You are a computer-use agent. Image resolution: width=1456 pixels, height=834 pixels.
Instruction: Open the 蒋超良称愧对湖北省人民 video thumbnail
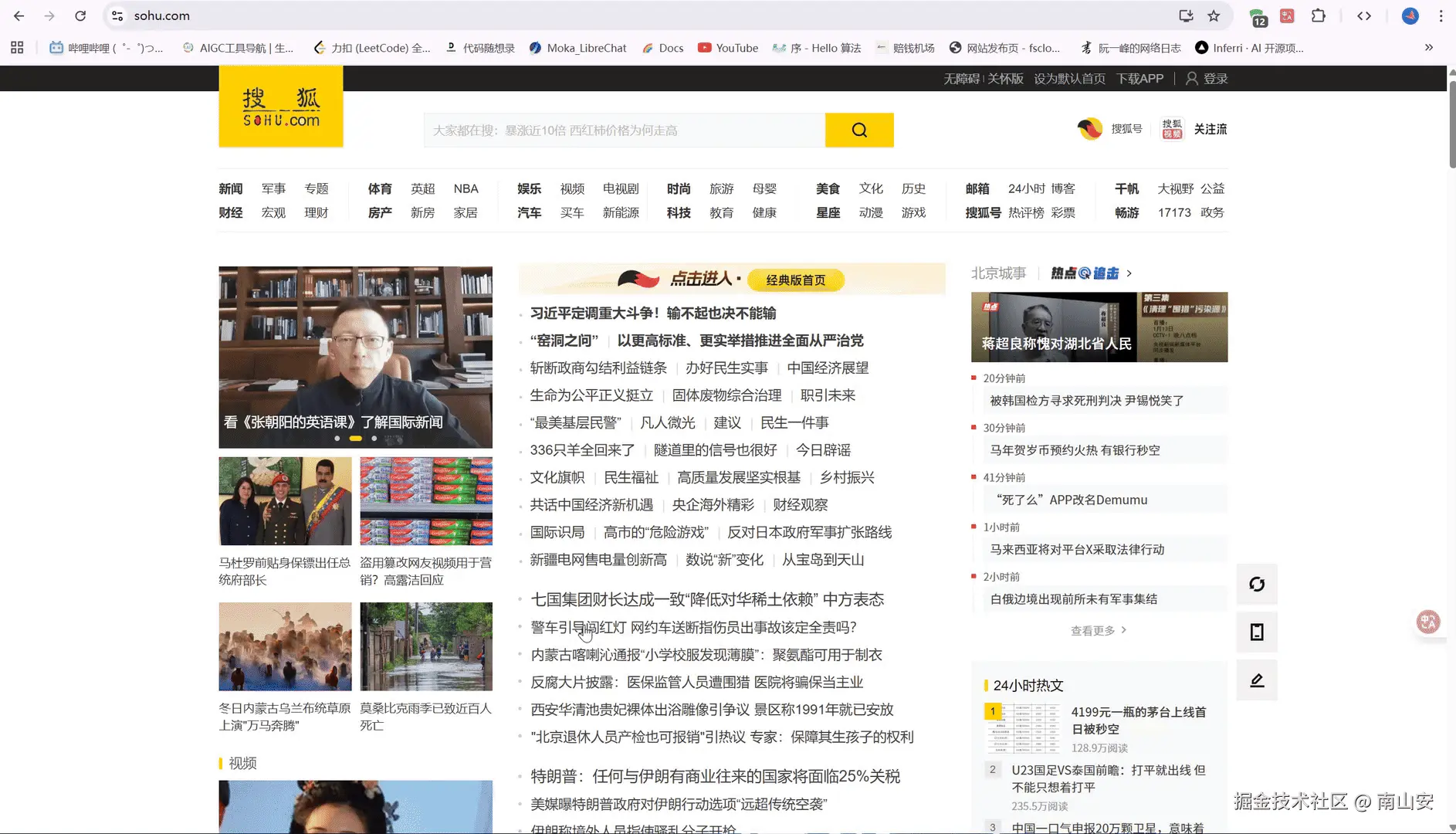click(1099, 327)
